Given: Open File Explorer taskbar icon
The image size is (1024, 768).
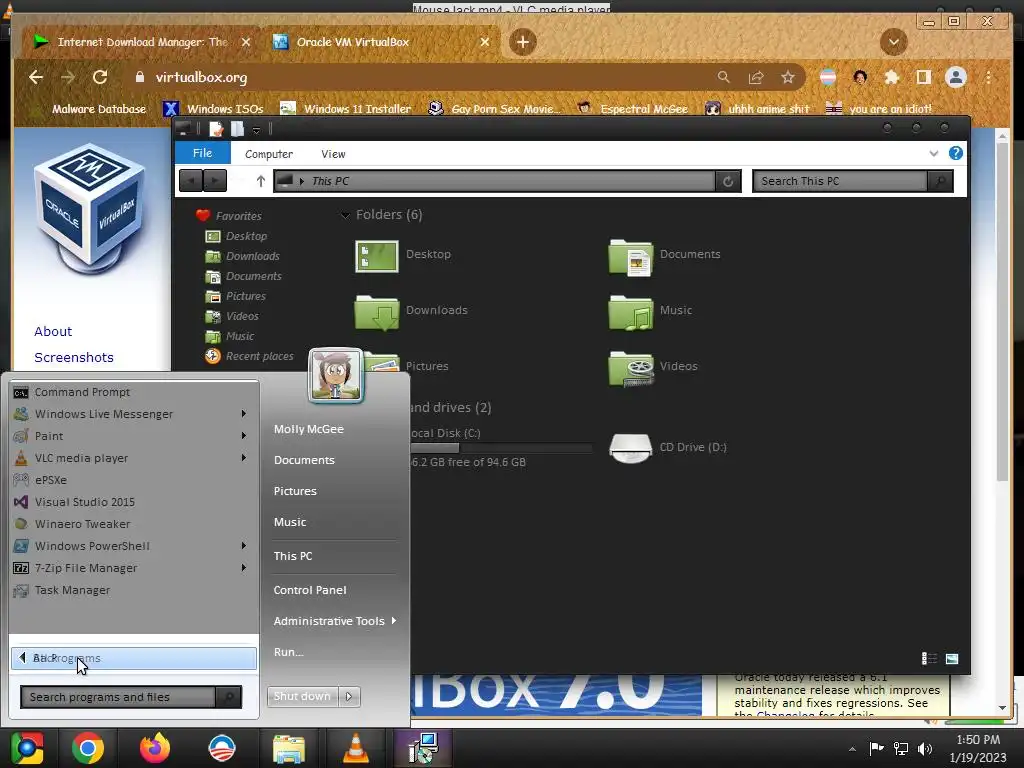Looking at the screenshot, I should [288, 748].
